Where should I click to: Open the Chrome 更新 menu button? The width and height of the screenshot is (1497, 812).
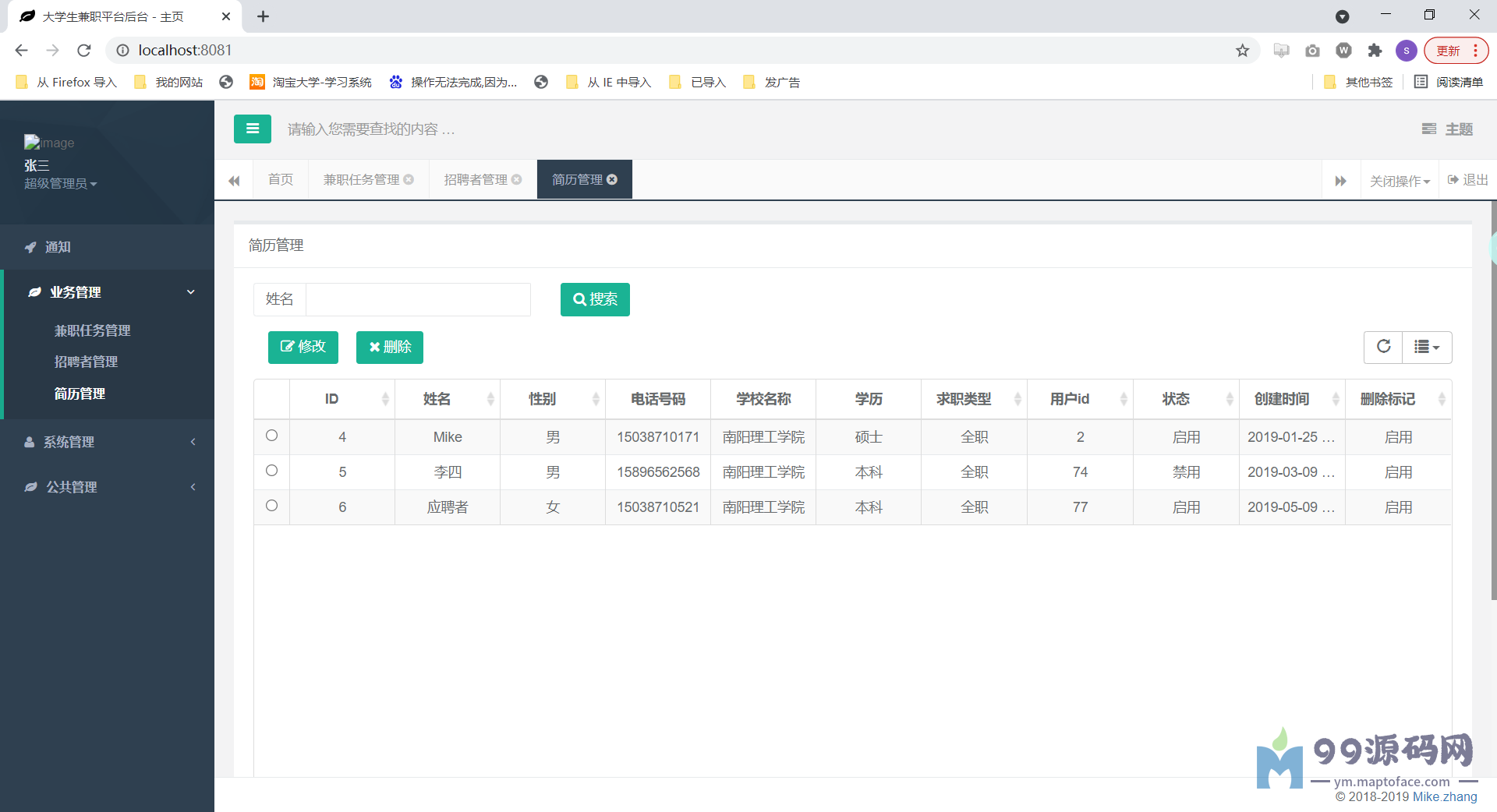coord(1456,51)
